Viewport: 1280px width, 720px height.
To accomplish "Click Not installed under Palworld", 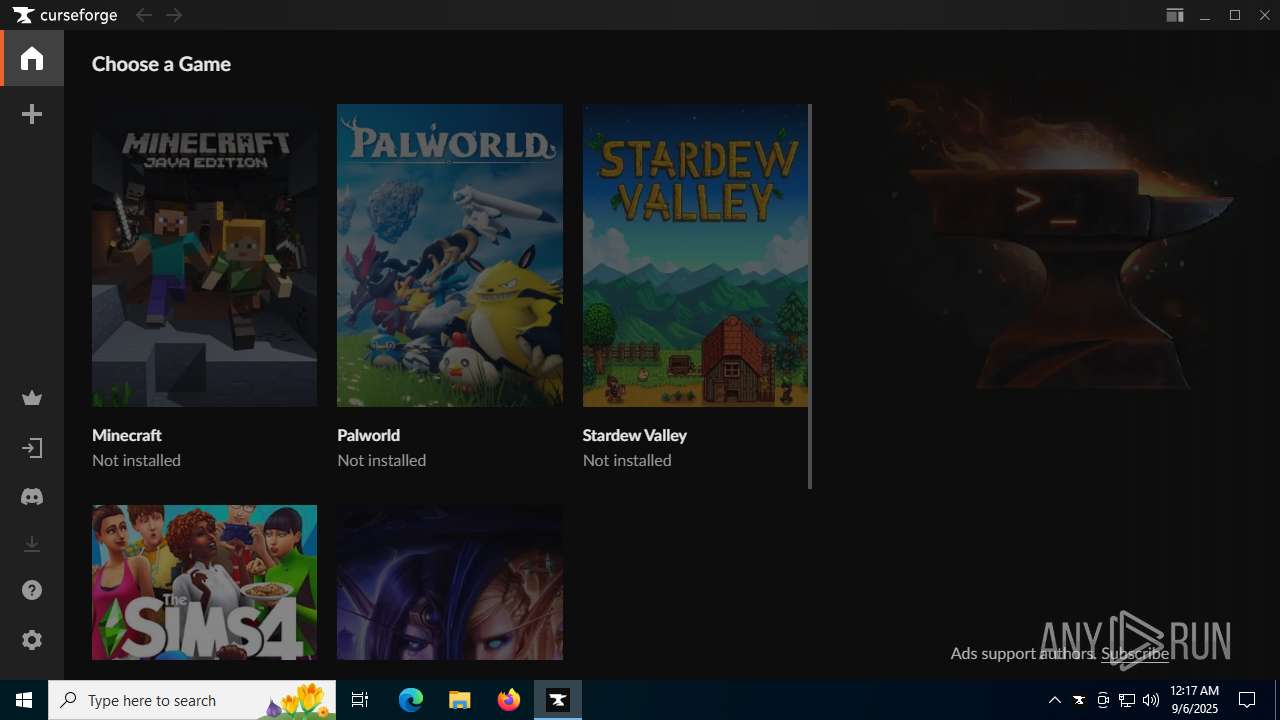I will coord(382,460).
